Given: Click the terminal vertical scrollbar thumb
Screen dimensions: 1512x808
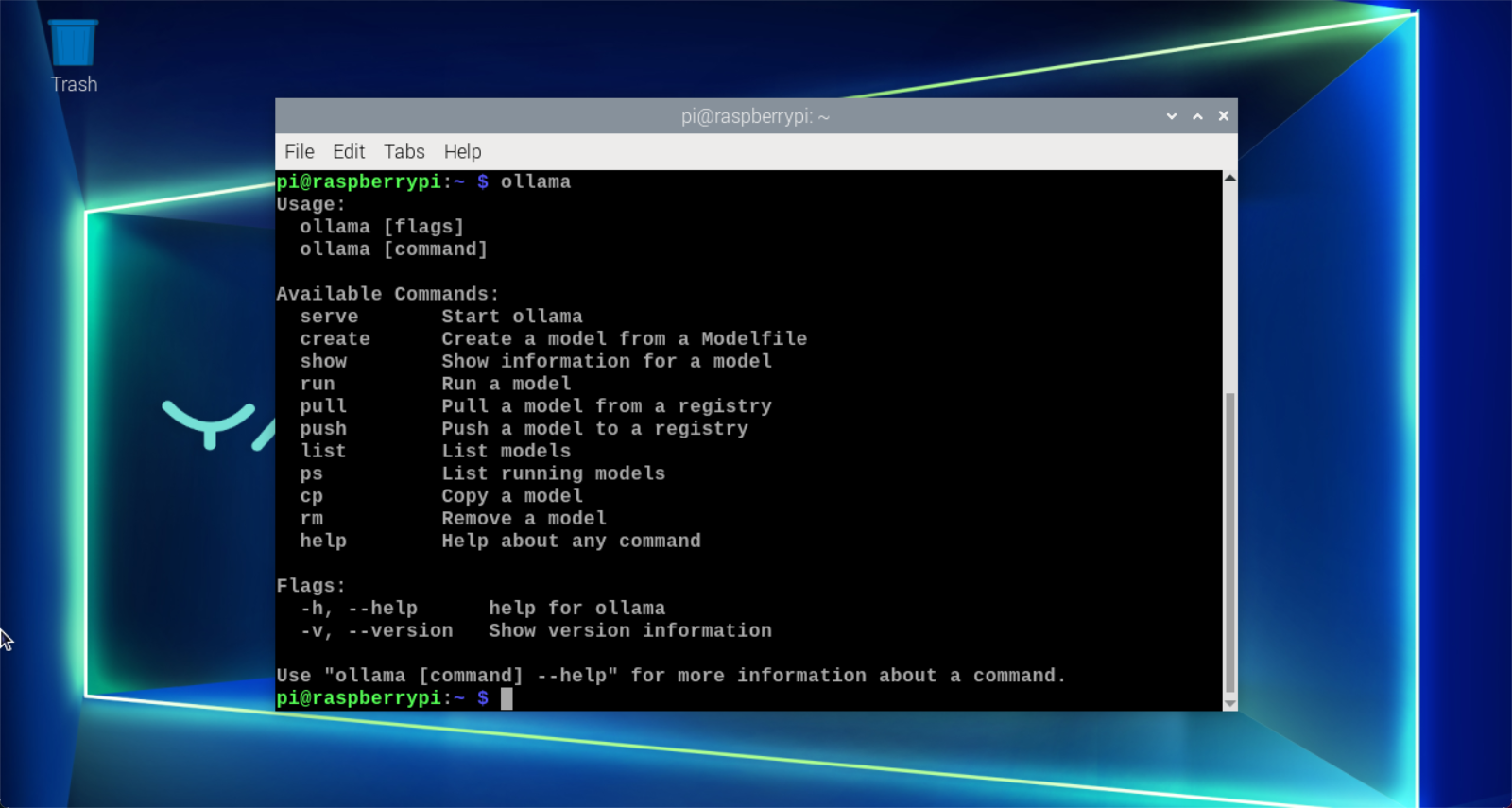Looking at the screenshot, I should tap(1229, 542).
